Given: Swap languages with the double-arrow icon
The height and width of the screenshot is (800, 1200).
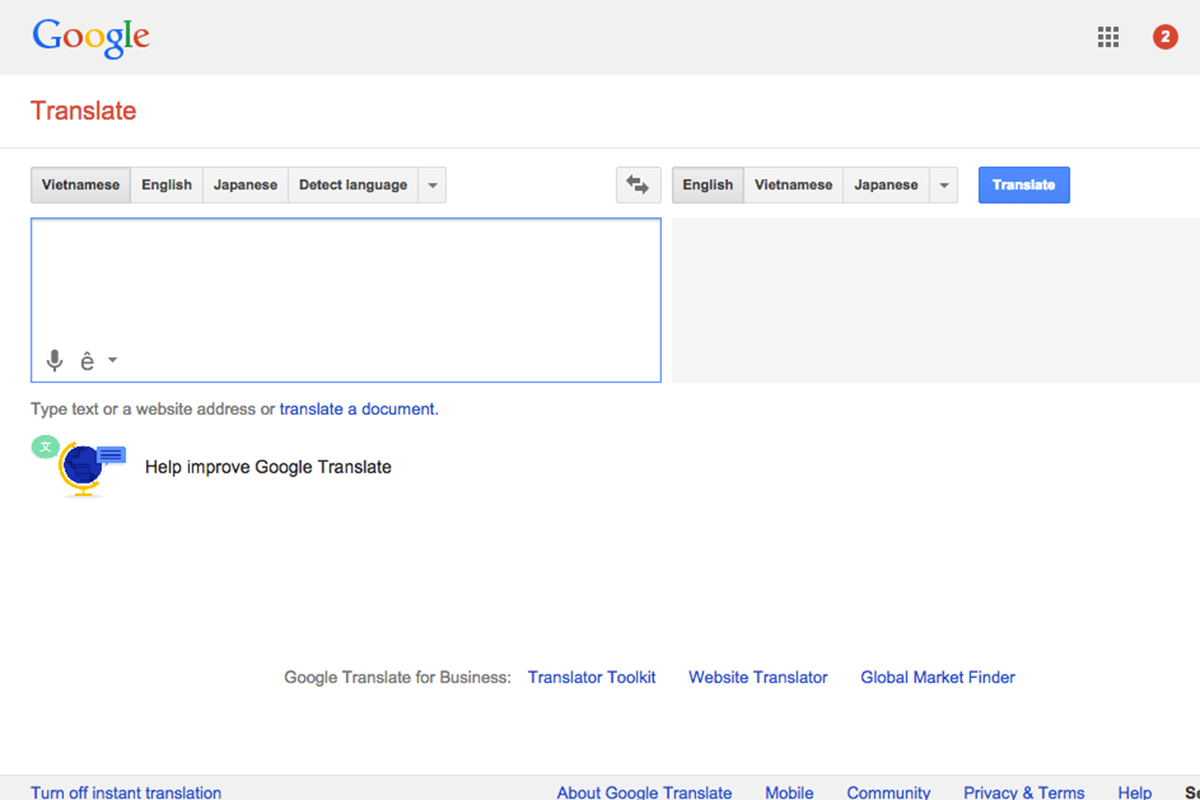Looking at the screenshot, I should click(638, 185).
